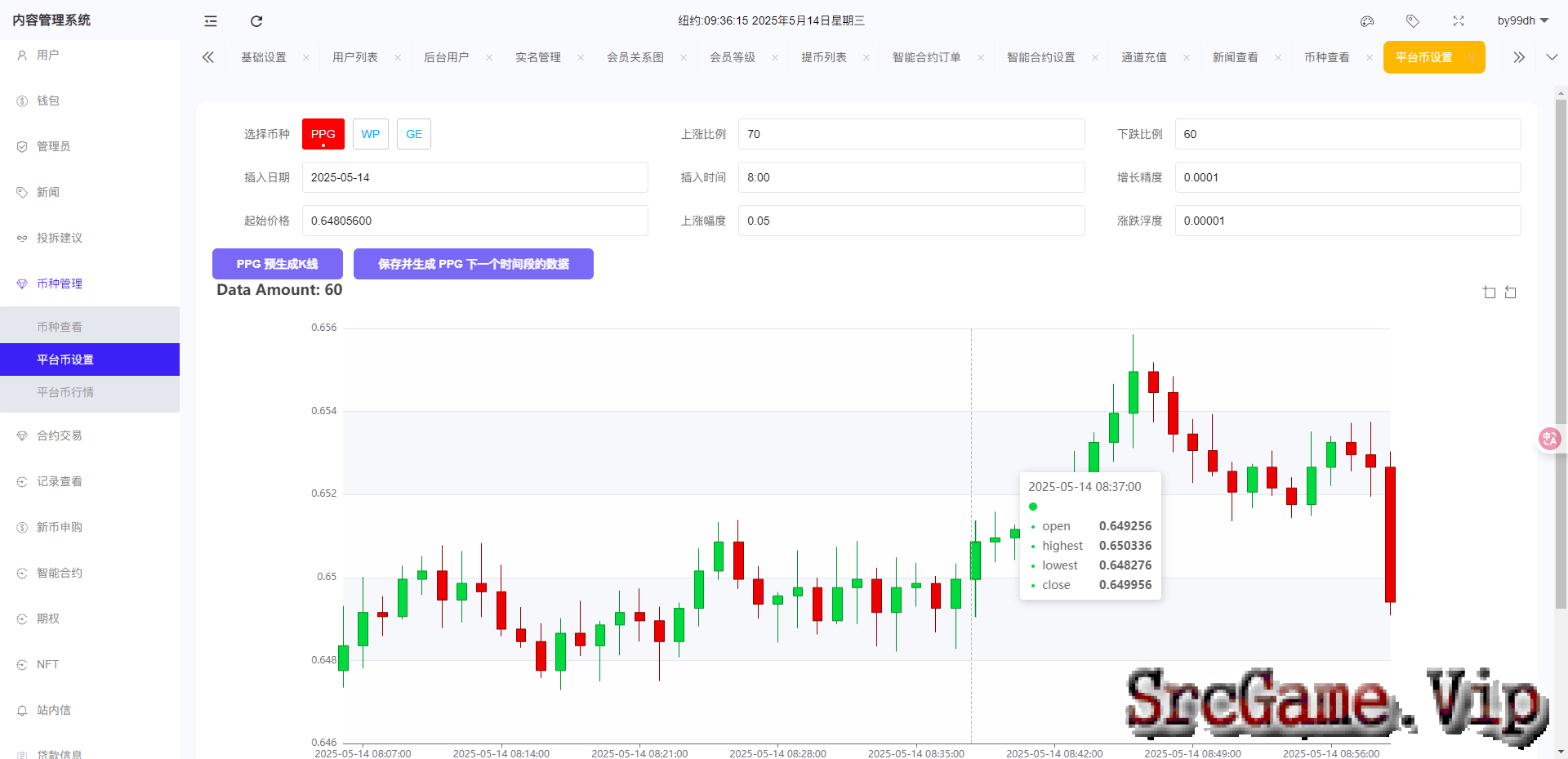The height and width of the screenshot is (759, 1568).
Task: Select 平台币设置 in the sidebar submenu
Action: [90, 359]
